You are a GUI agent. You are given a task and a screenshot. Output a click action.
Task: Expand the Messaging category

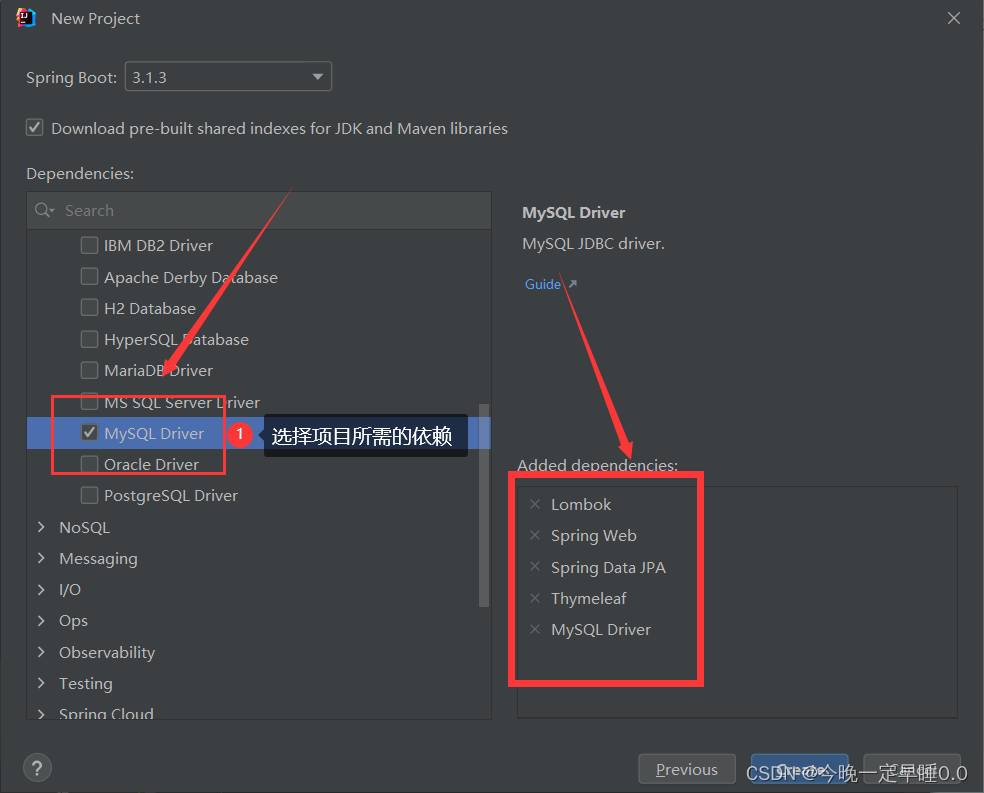pos(41,558)
